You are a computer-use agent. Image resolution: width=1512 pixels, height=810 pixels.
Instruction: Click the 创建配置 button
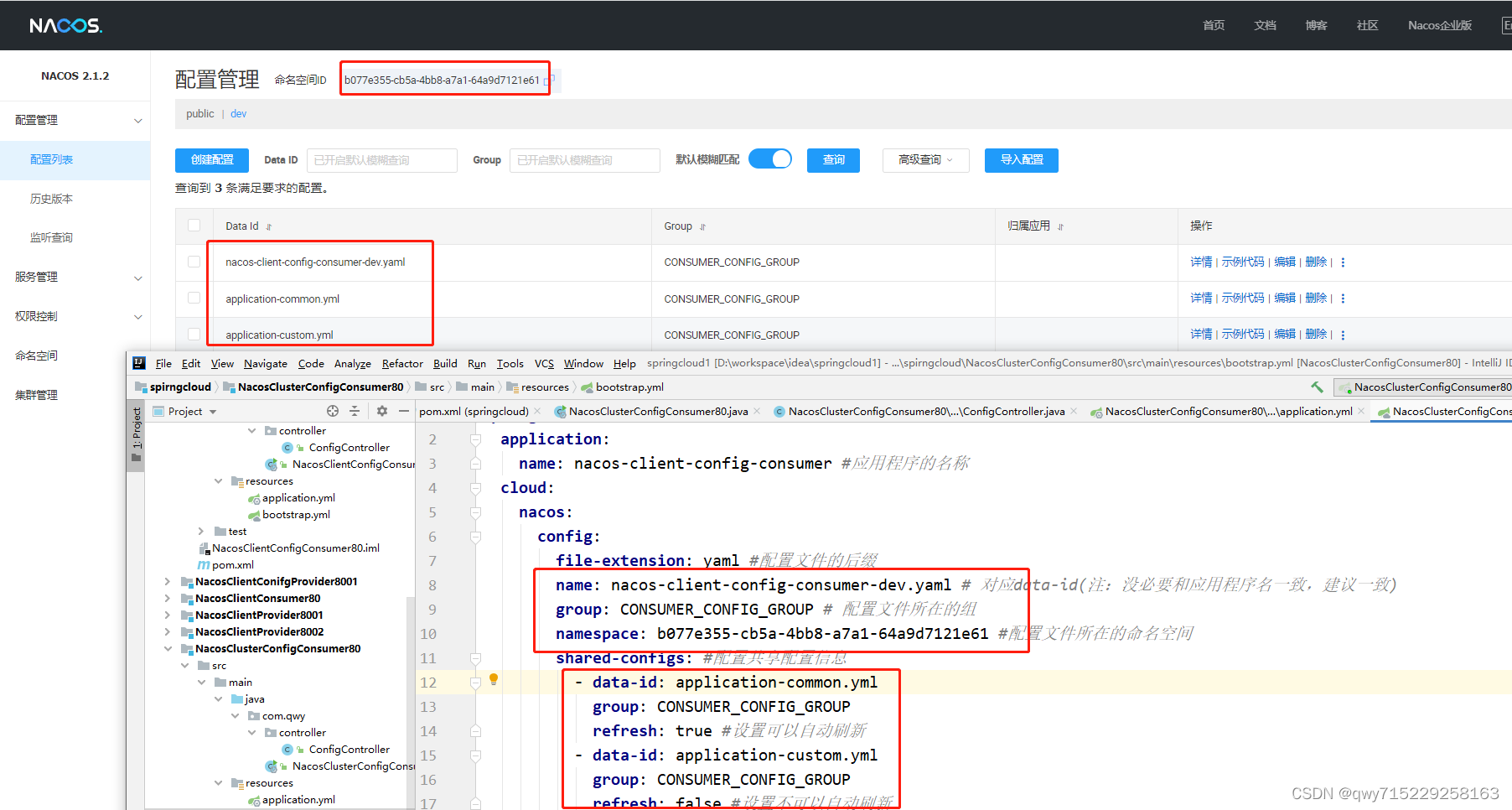212,160
